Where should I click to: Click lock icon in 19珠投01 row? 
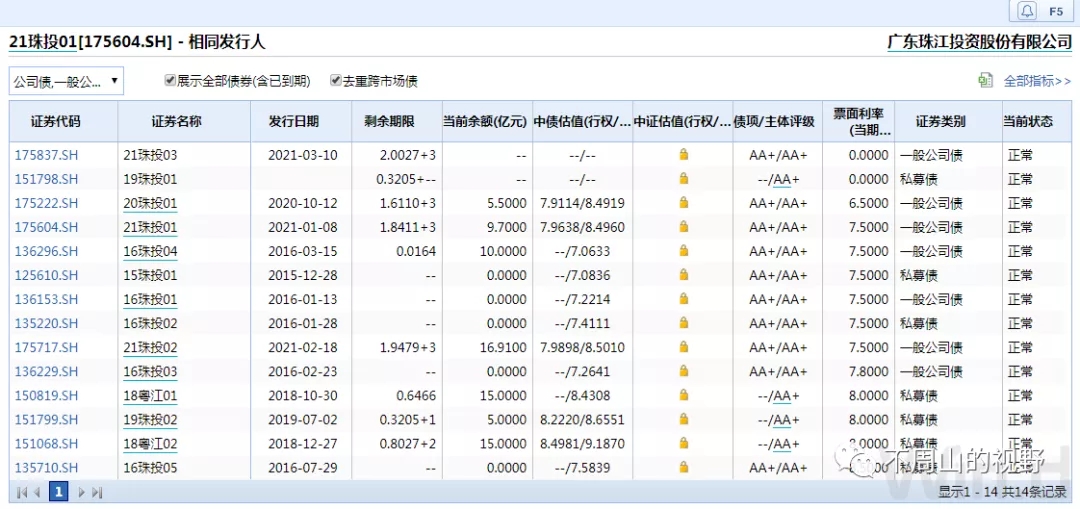click(x=683, y=179)
